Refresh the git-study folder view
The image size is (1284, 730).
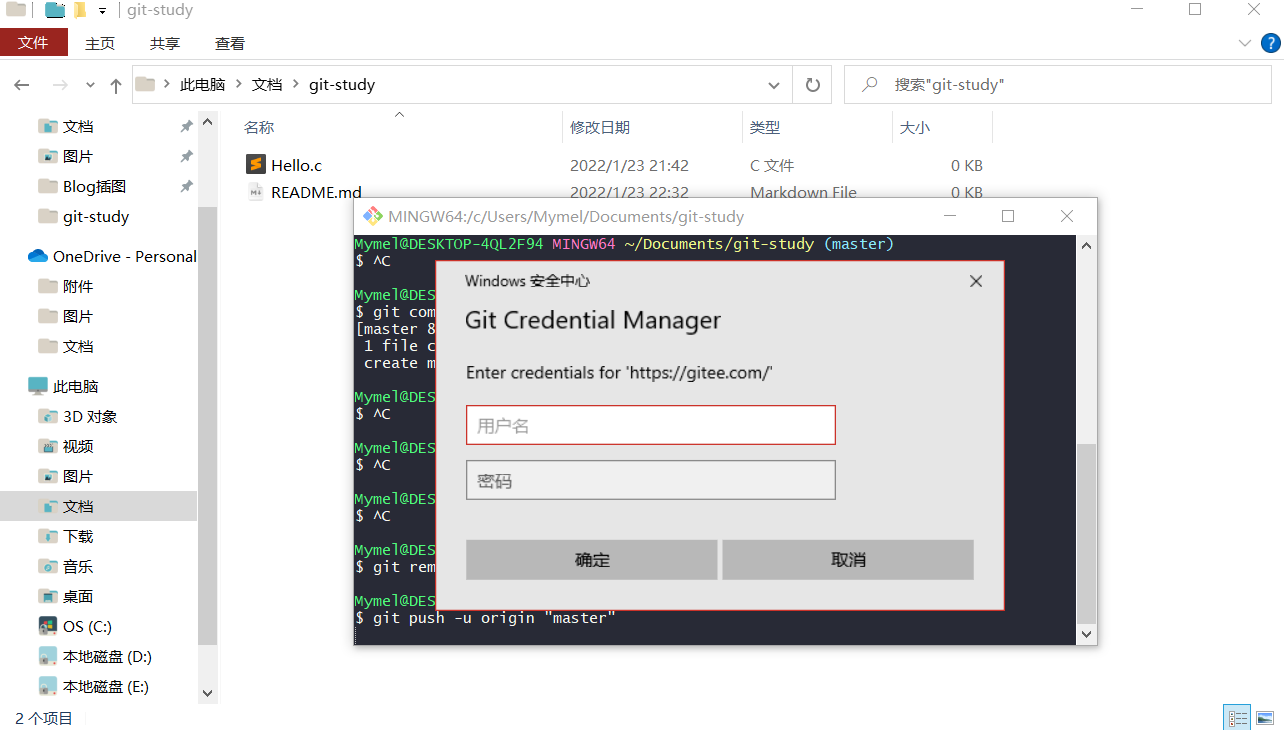pos(812,85)
